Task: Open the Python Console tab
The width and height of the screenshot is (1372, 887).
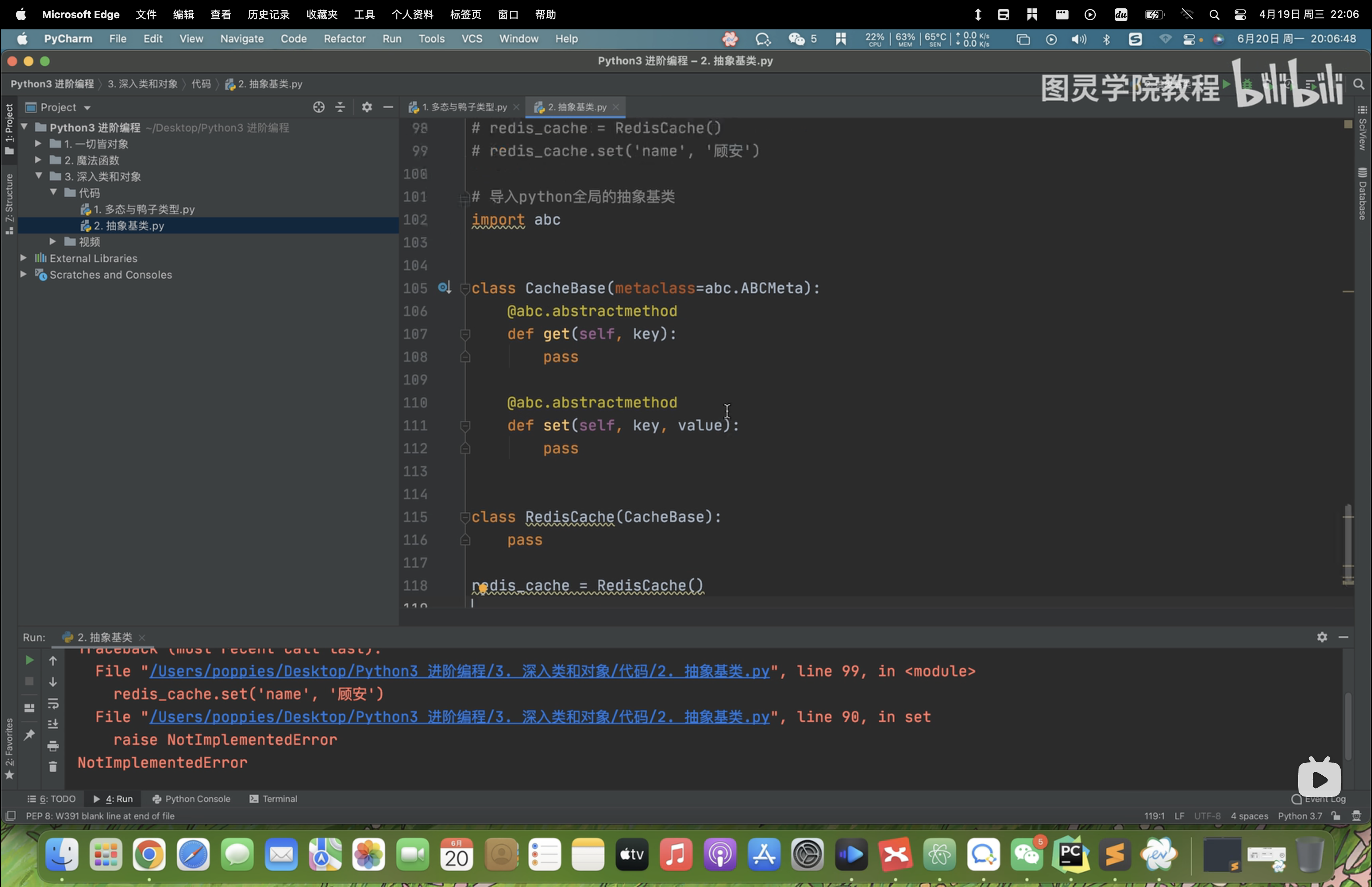Action: [191, 799]
